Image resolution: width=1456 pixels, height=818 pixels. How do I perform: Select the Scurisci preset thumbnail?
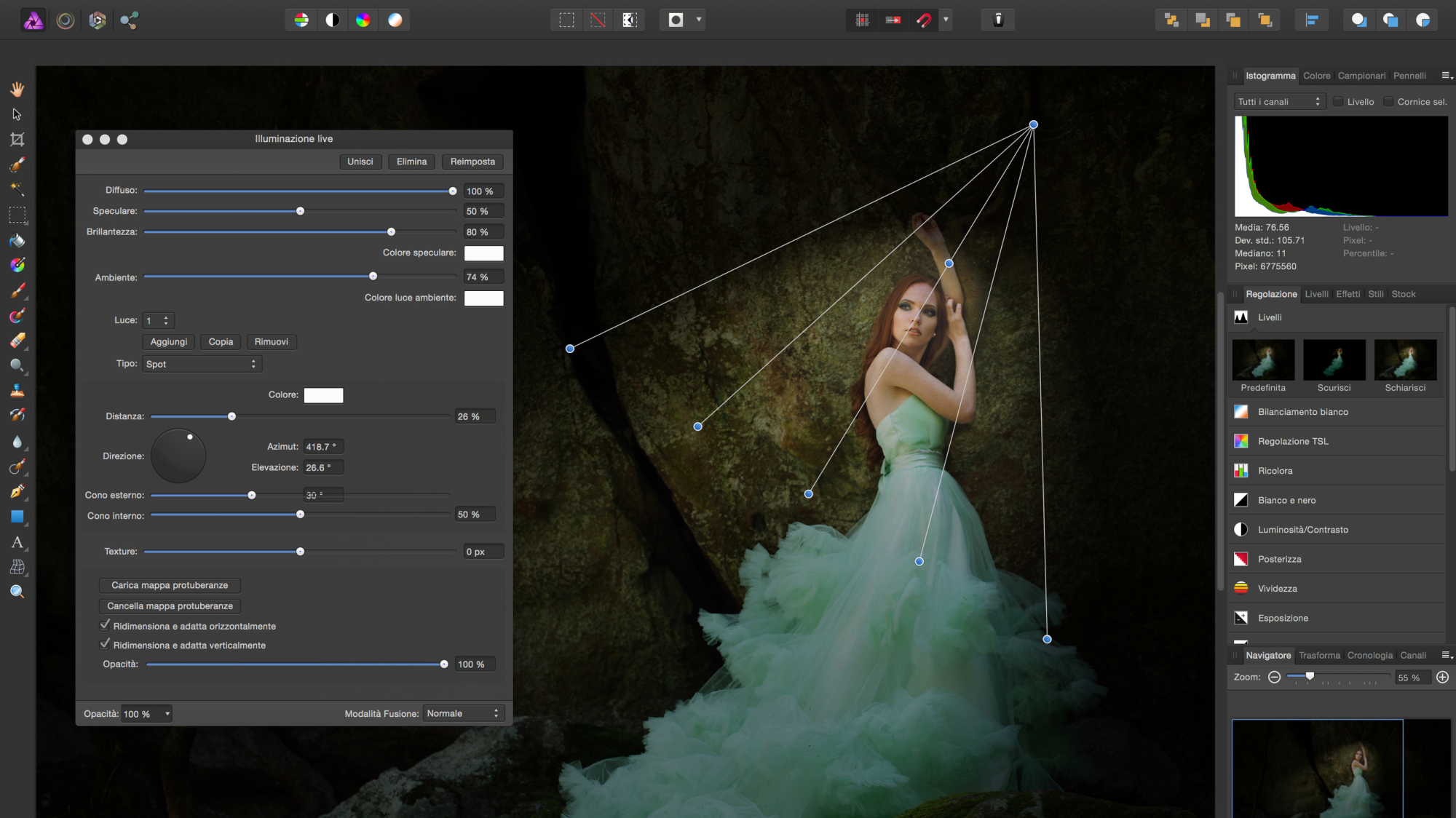click(1334, 360)
